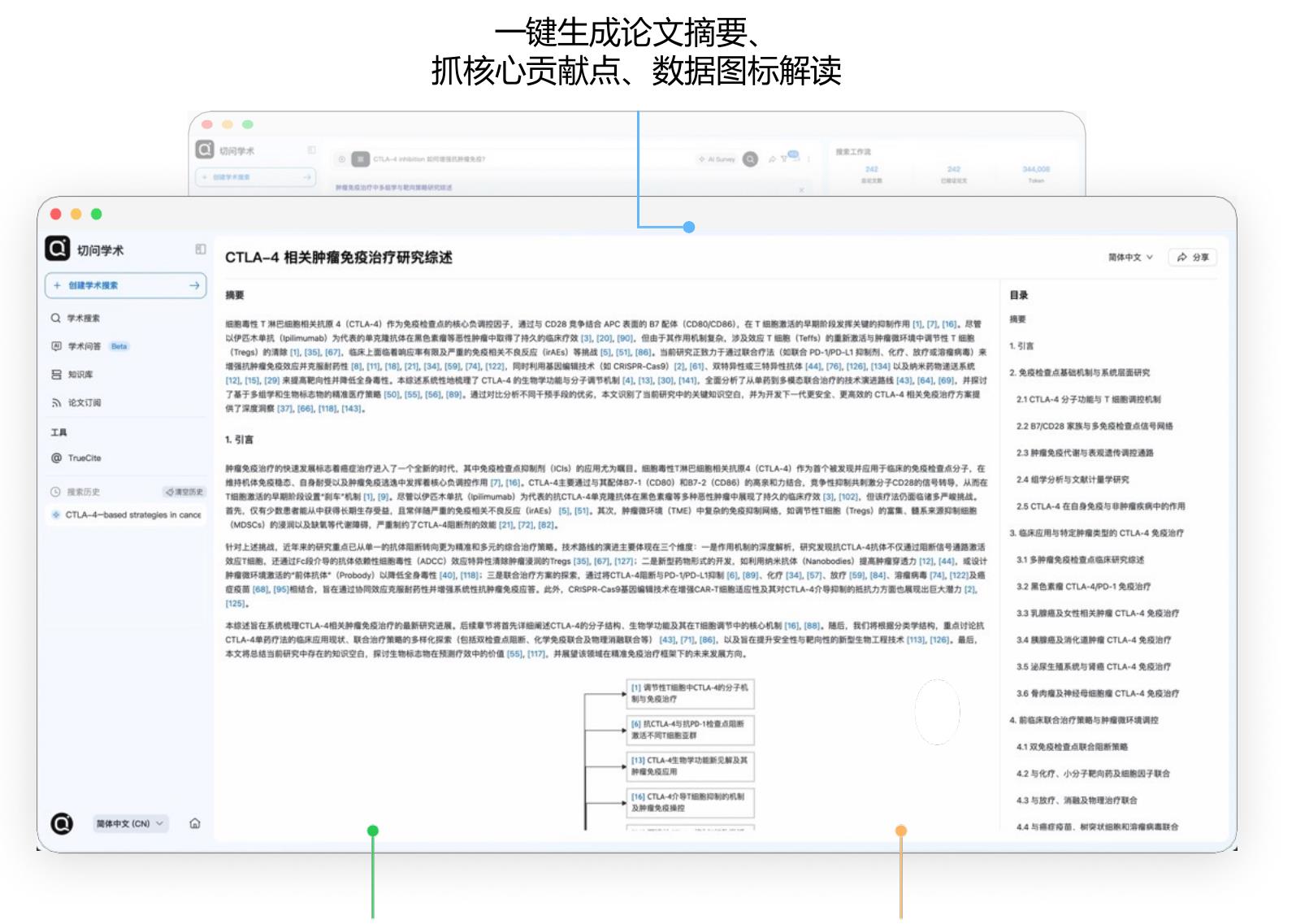
Task: Go to section 3.1 多肿瘤免疫检查点临床研究综述
Action: [x=1080, y=560]
